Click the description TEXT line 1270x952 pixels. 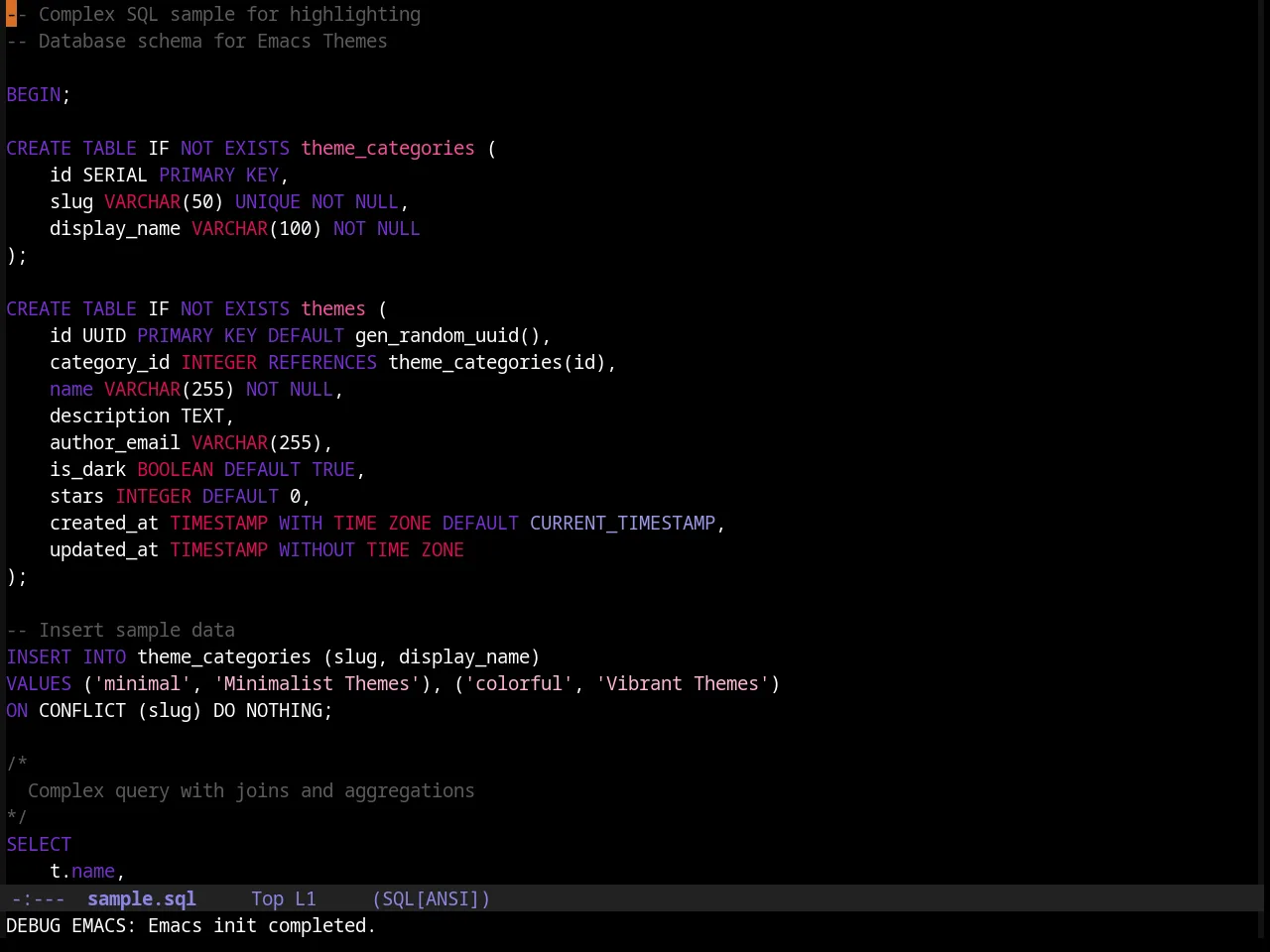click(142, 416)
